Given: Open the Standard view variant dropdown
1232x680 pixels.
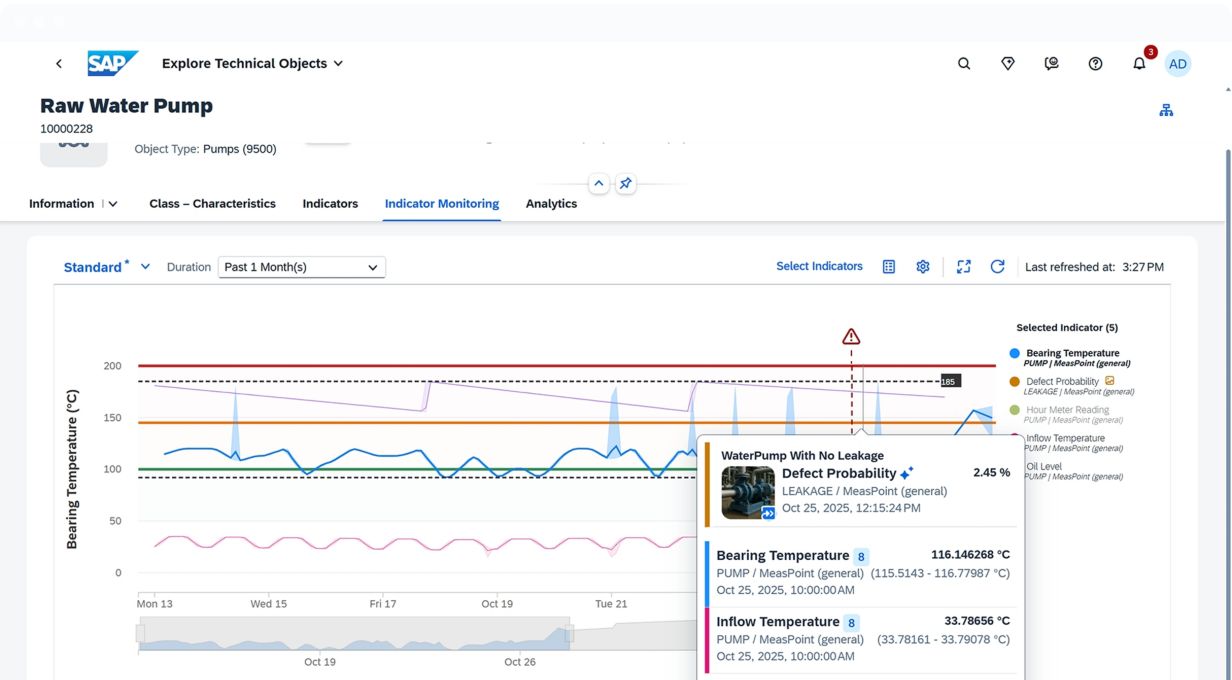Looking at the screenshot, I should pos(145,267).
